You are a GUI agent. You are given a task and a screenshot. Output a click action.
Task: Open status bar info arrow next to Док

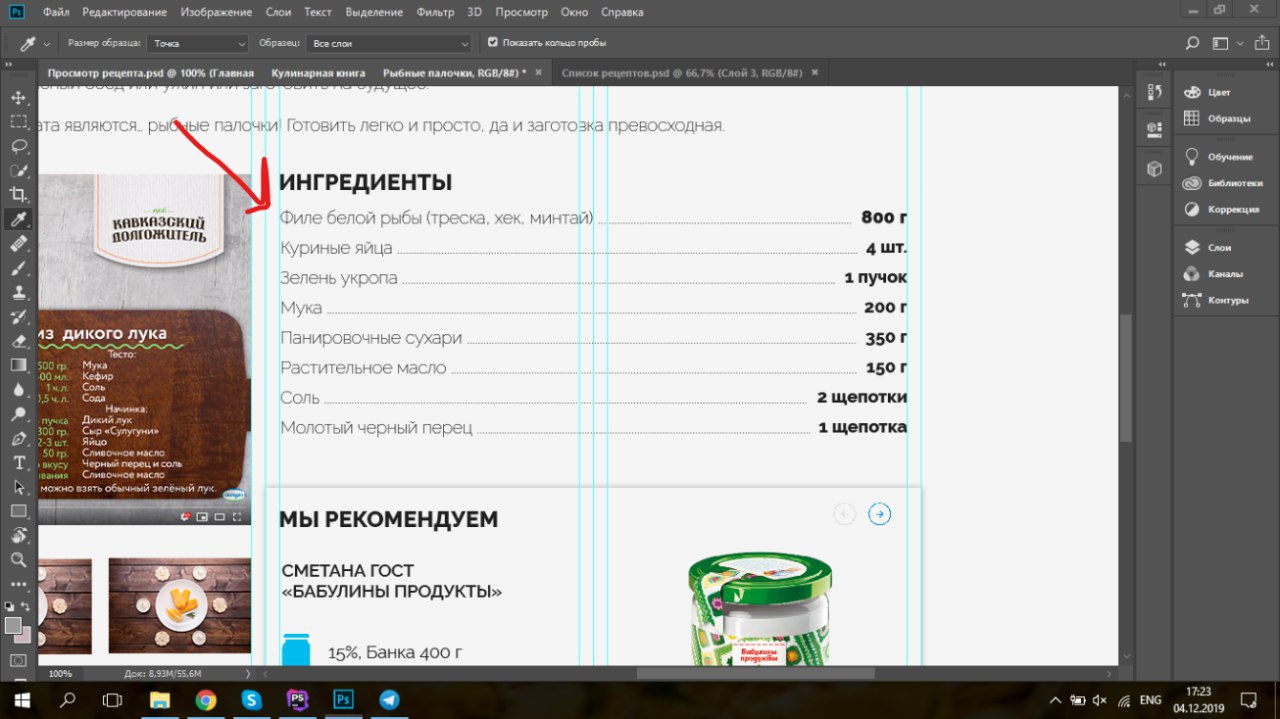pos(247,674)
